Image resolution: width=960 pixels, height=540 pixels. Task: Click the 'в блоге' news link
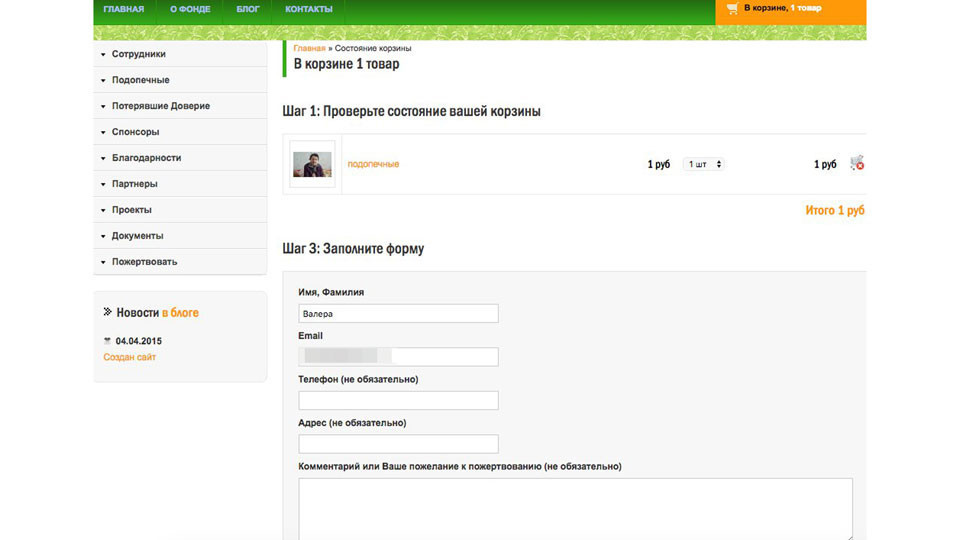(x=180, y=312)
